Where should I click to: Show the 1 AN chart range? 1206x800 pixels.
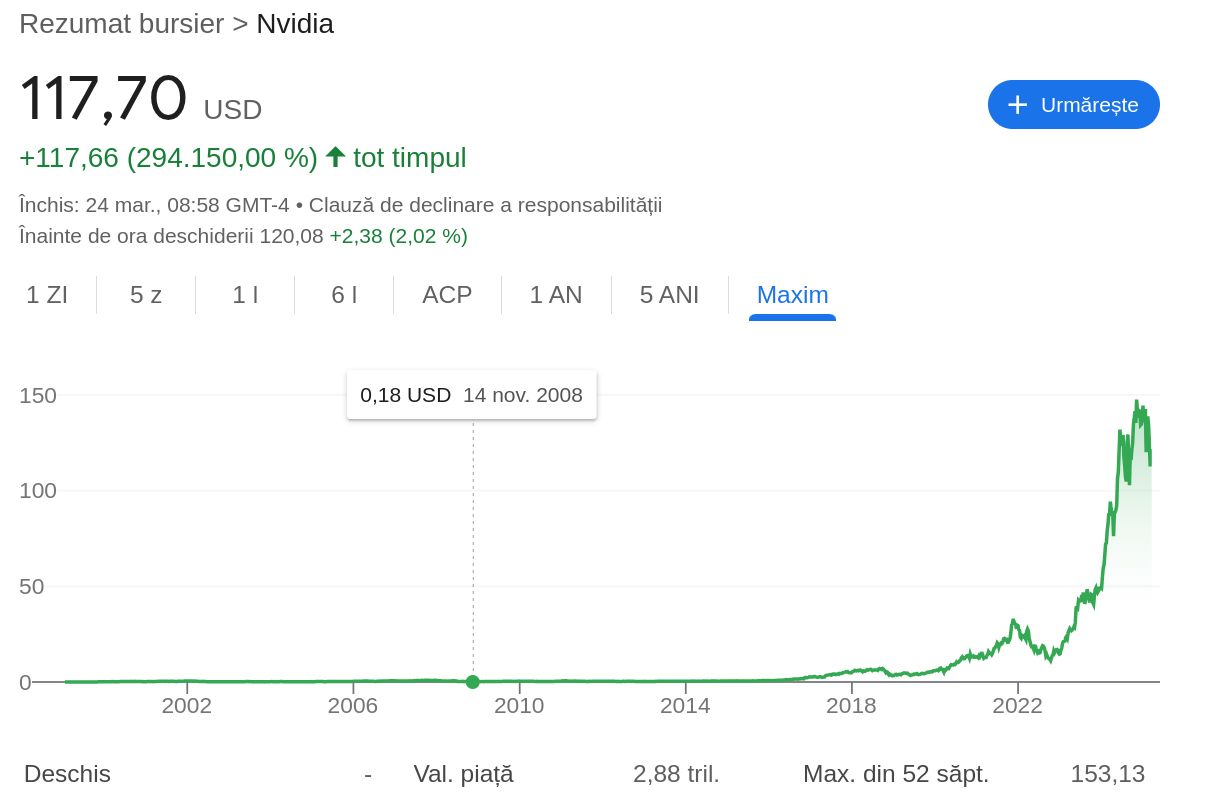tap(556, 295)
